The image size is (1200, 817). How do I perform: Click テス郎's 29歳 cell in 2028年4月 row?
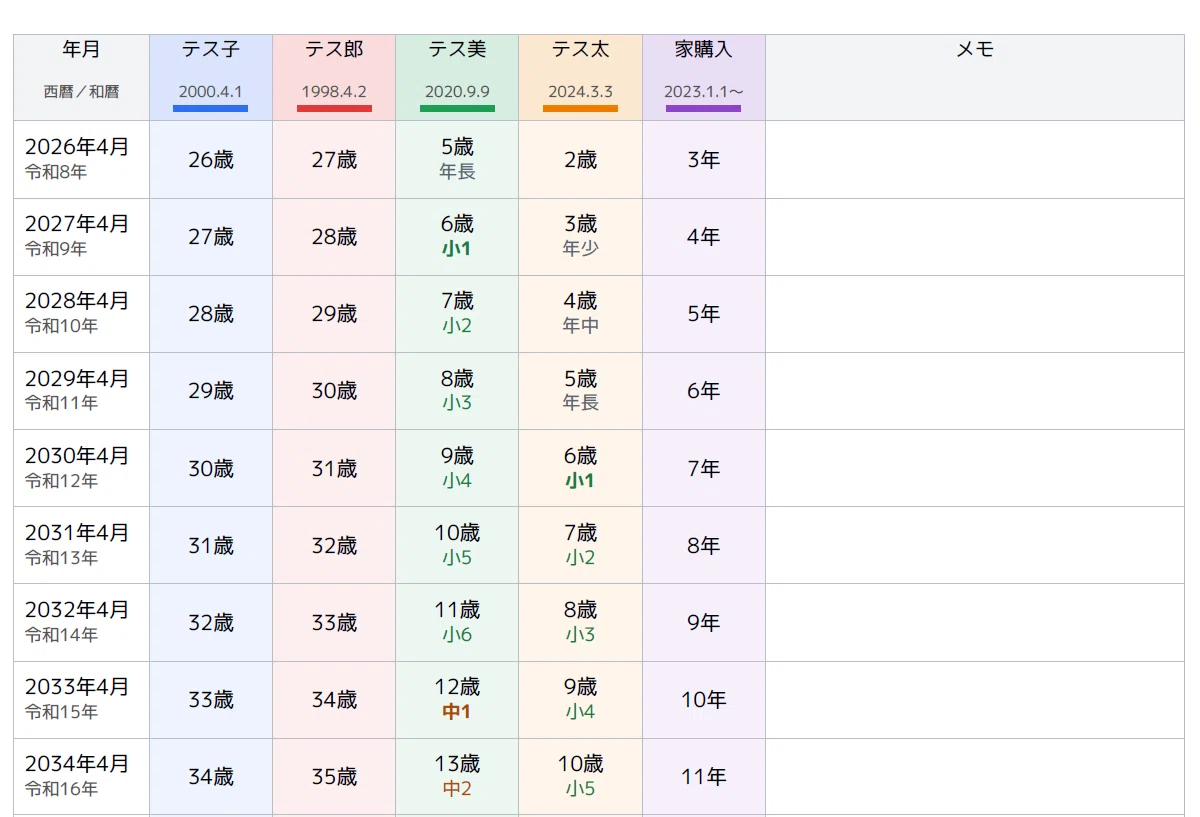pos(334,314)
